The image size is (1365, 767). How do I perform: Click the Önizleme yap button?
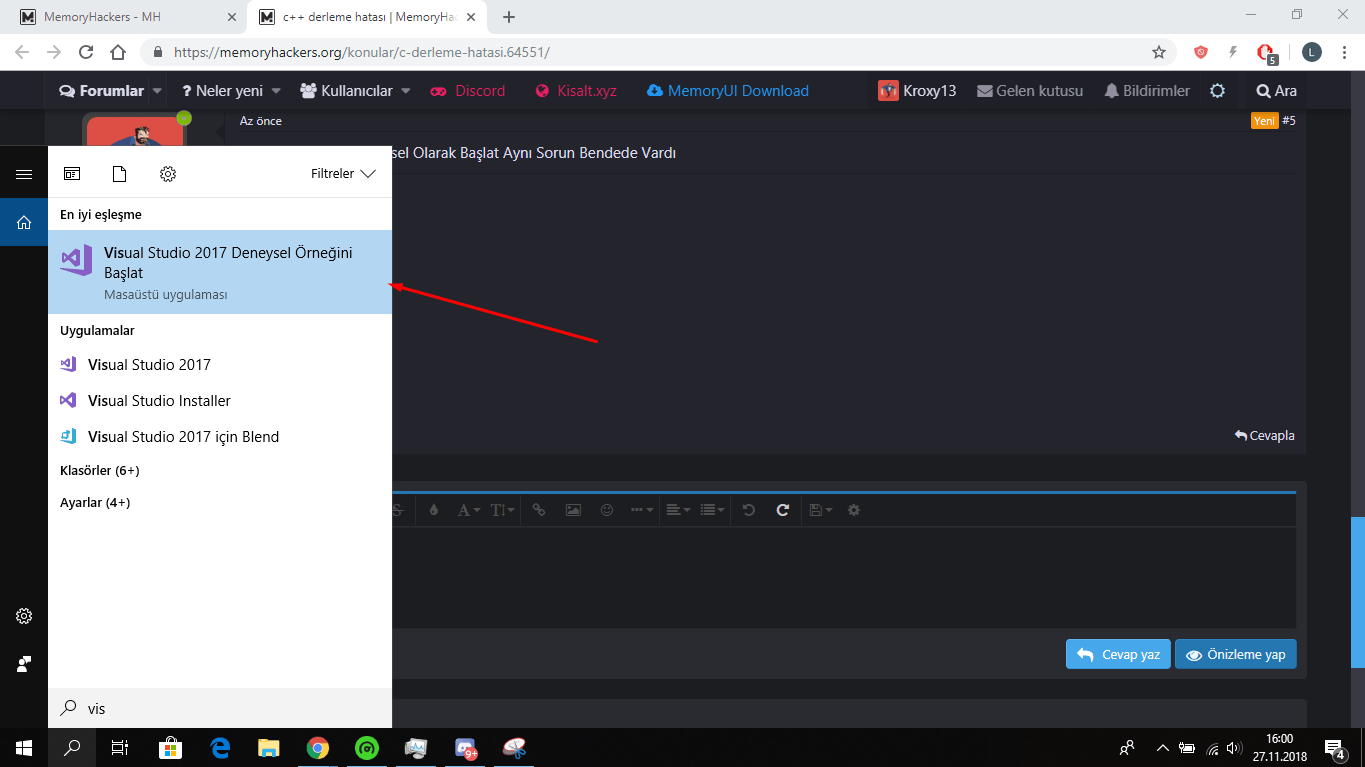(1236, 654)
